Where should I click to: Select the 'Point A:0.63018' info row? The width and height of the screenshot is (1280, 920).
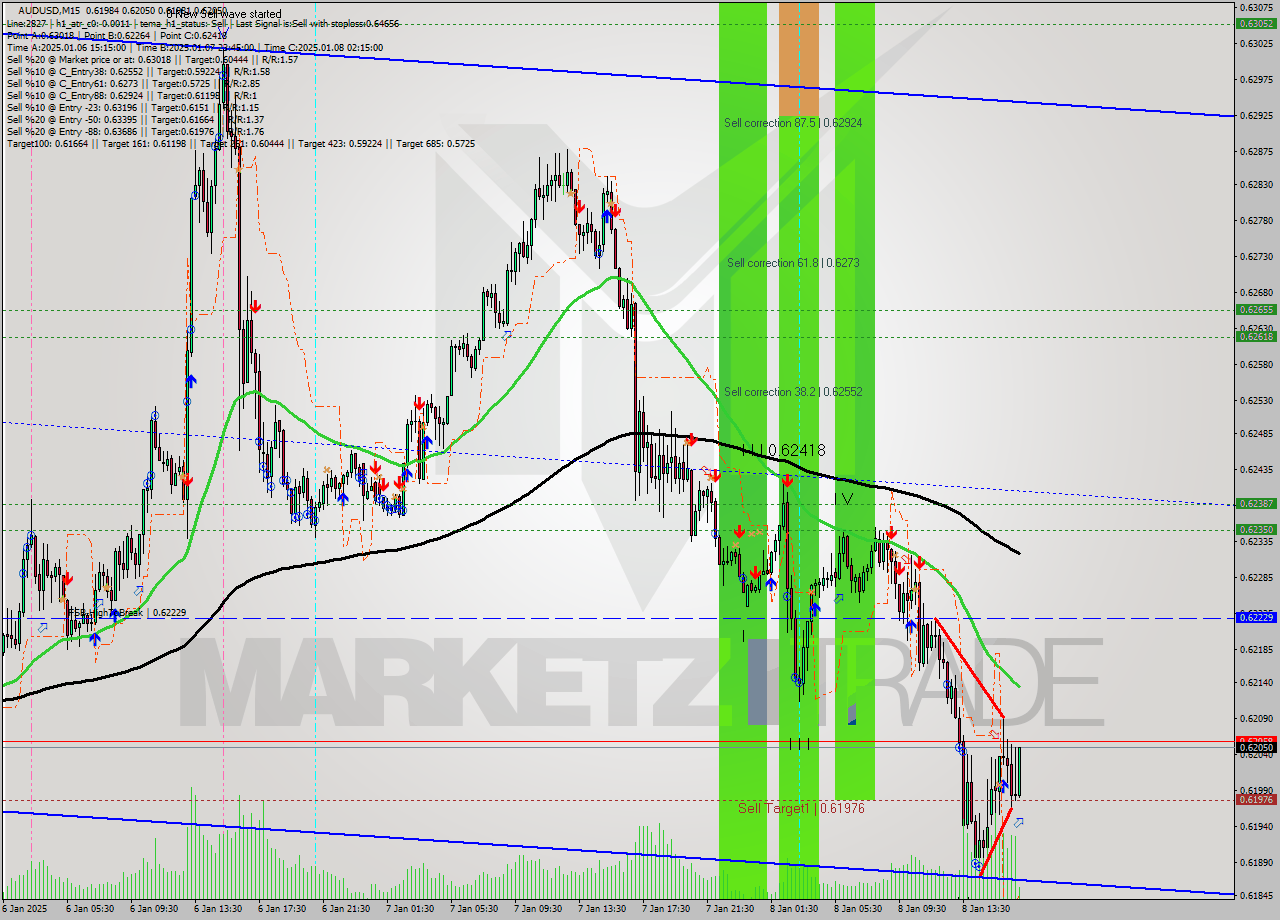pos(117,35)
